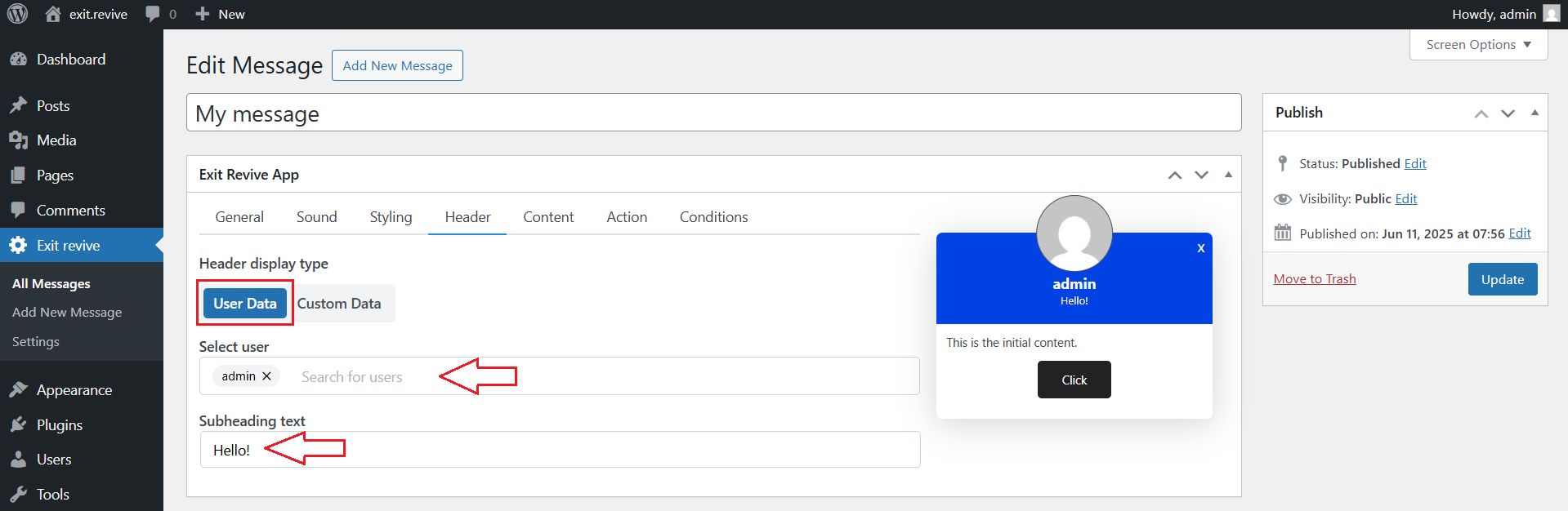The width and height of the screenshot is (1568, 511).
Task: Collapse the Publish panel using triangle toggle
Action: [x=1534, y=113]
